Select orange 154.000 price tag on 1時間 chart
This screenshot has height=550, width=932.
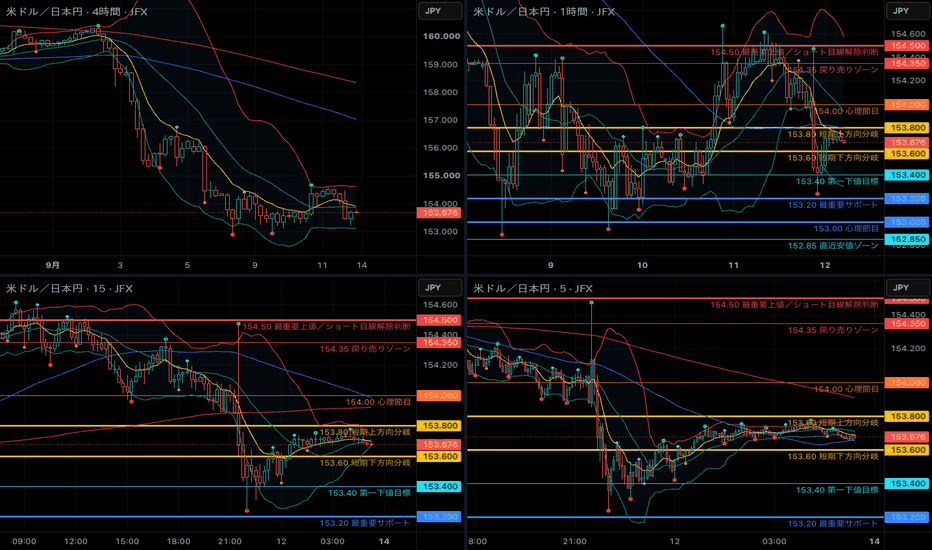(908, 105)
